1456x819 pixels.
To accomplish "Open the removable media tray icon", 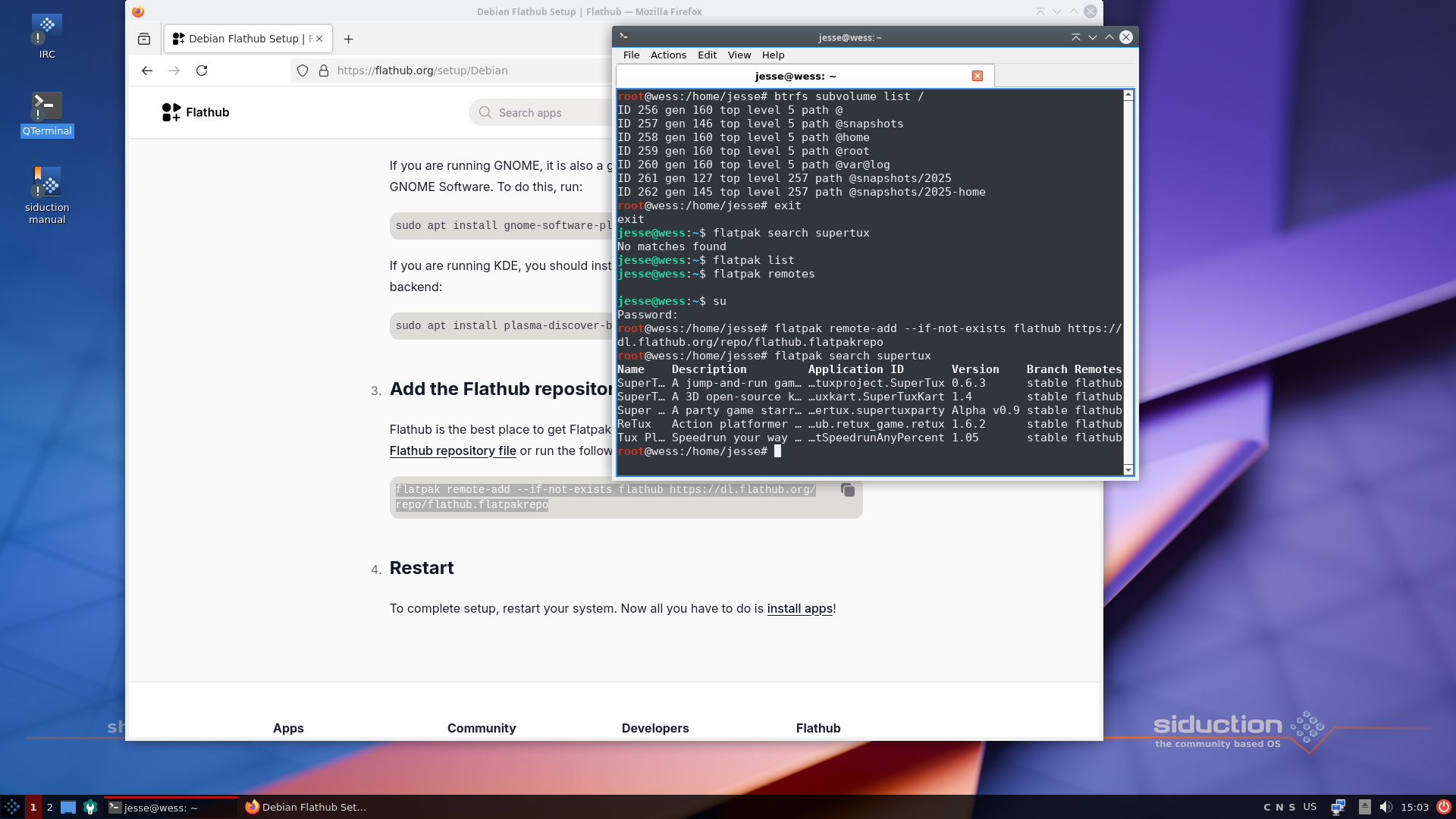I will pyautogui.click(x=1365, y=807).
